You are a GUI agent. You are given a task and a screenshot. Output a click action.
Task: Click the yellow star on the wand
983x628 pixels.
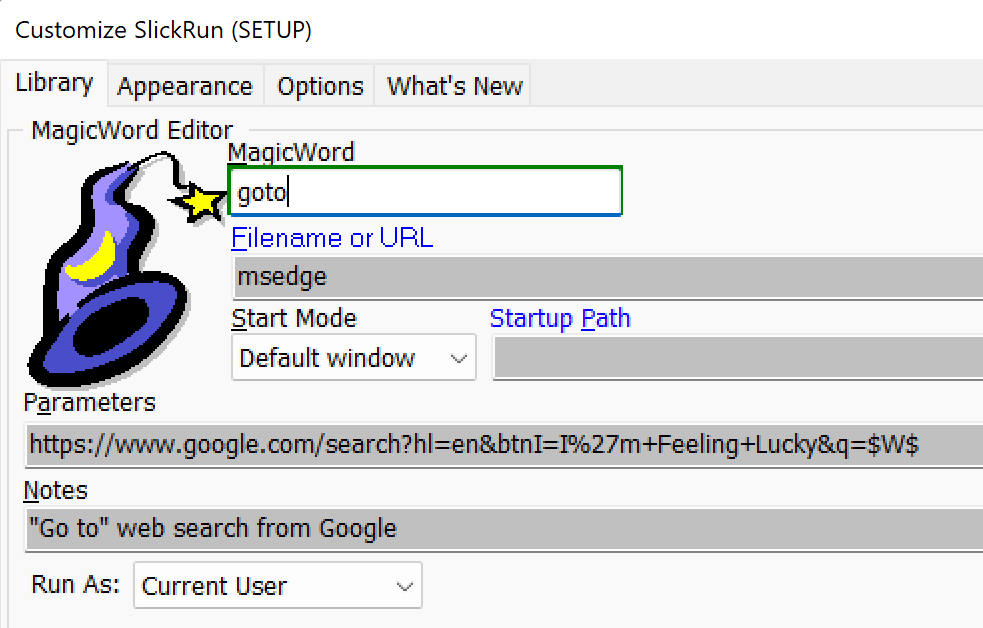point(203,203)
